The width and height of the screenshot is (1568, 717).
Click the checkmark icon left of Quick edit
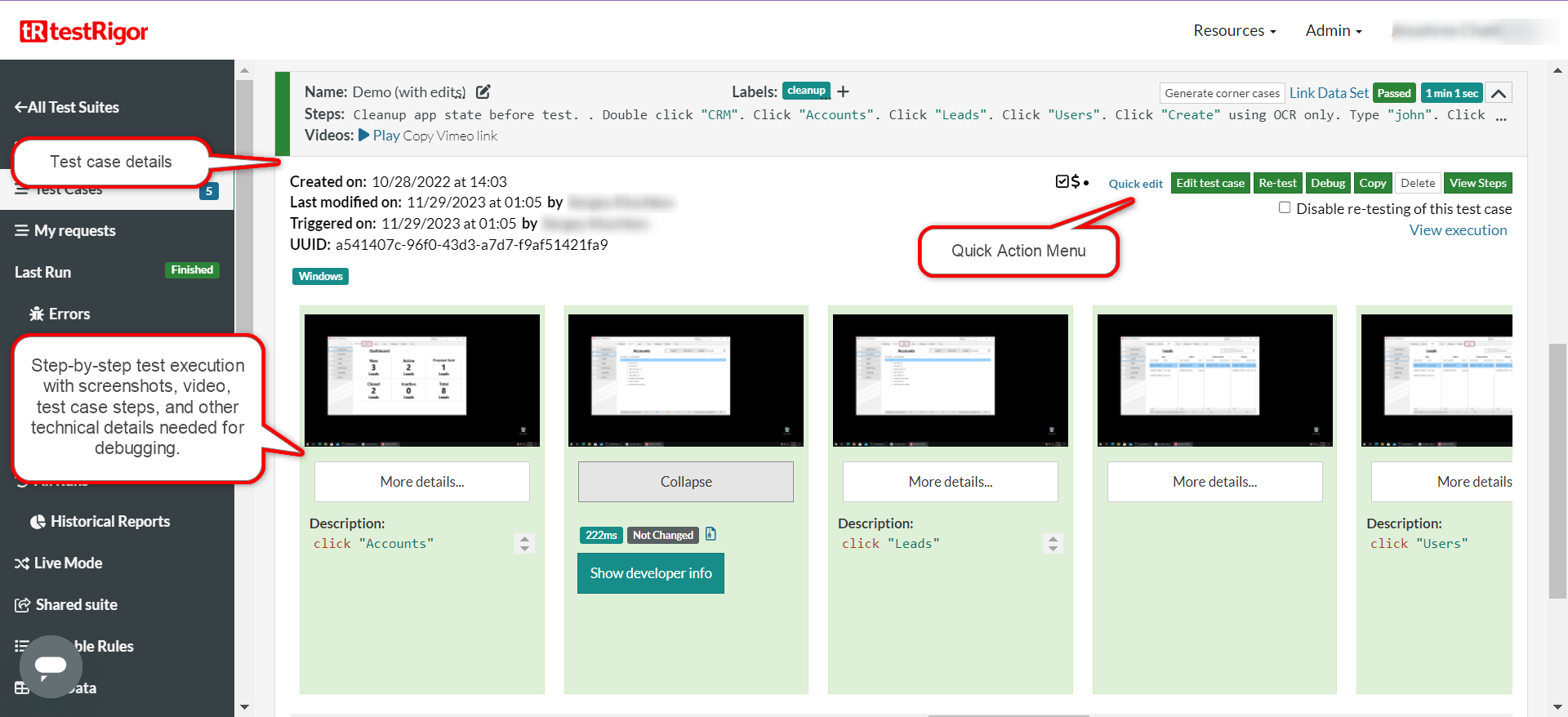point(1062,181)
